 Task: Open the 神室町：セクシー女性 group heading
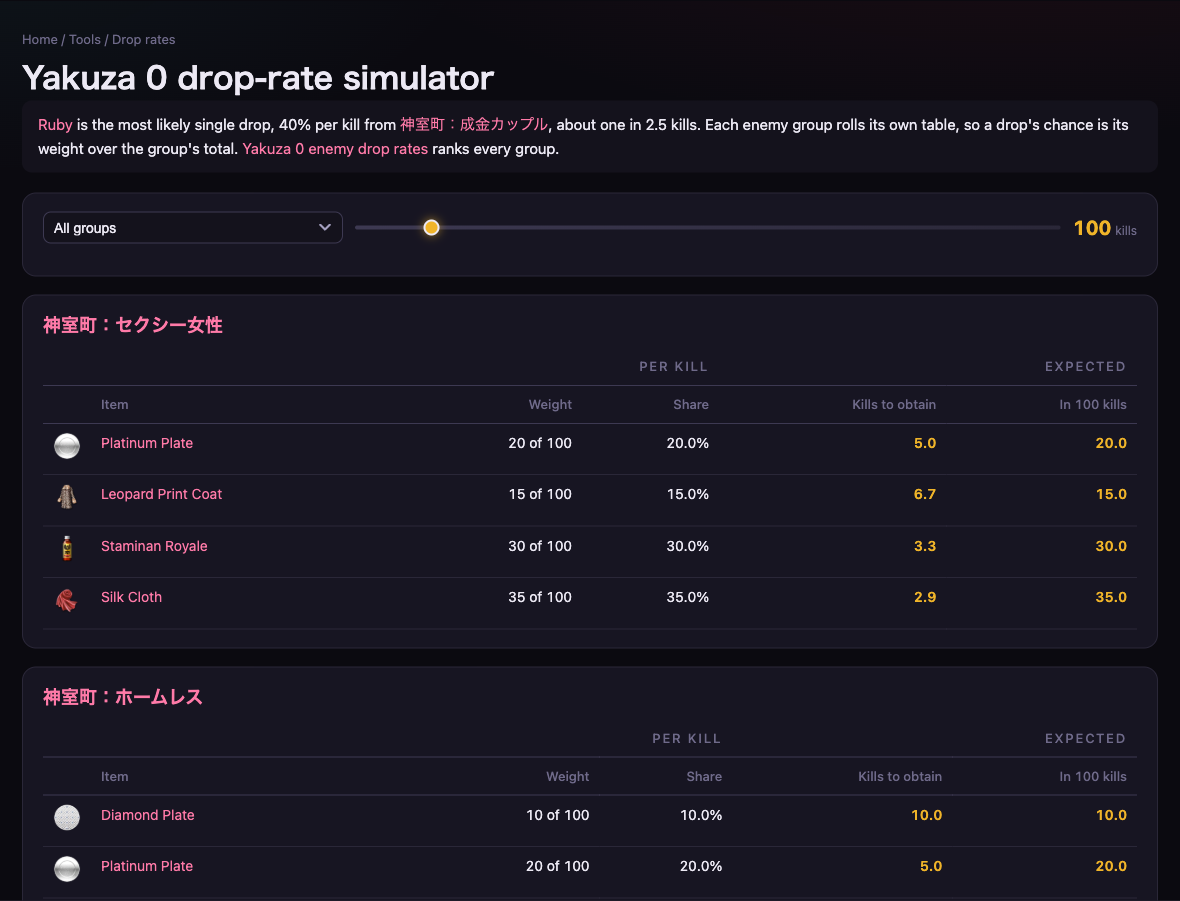point(132,325)
